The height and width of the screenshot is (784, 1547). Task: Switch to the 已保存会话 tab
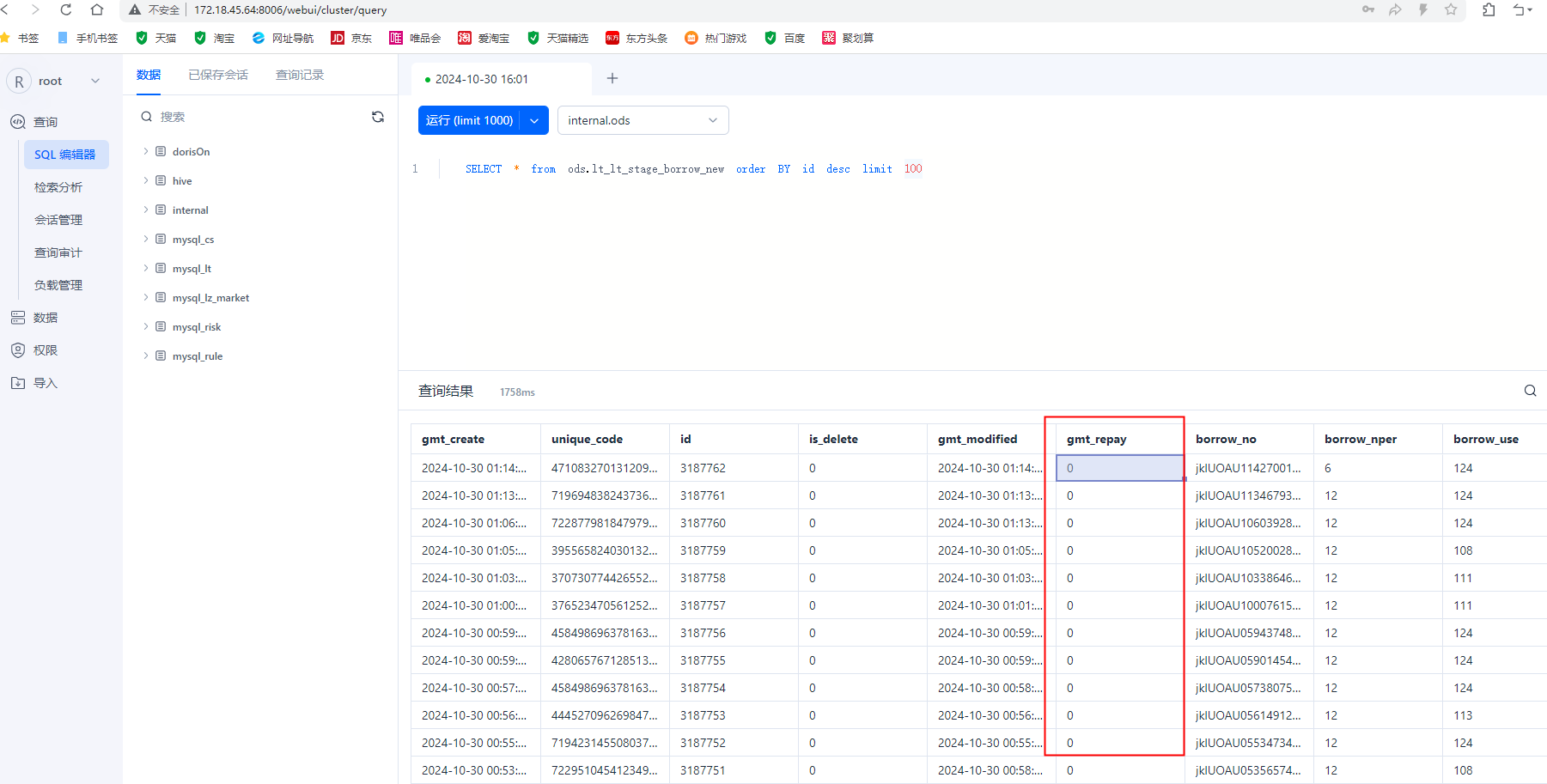click(x=218, y=75)
